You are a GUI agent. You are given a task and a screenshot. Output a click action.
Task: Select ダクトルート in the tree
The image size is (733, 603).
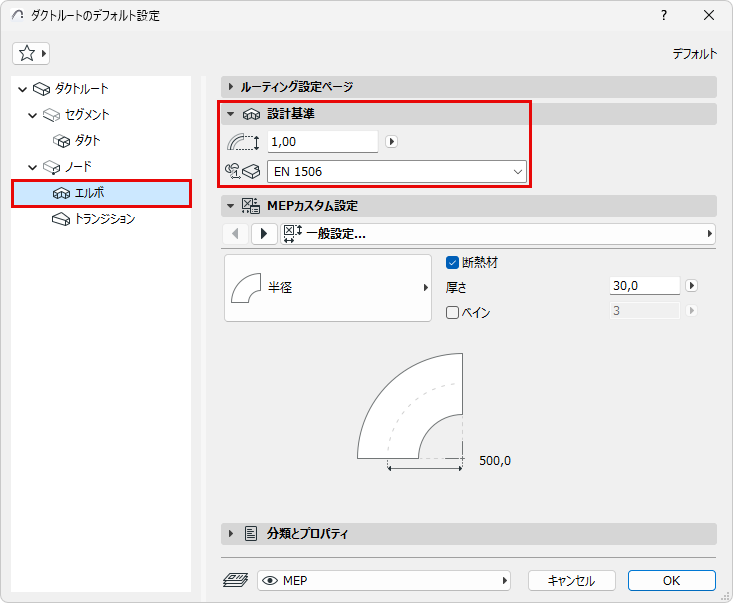[81, 88]
